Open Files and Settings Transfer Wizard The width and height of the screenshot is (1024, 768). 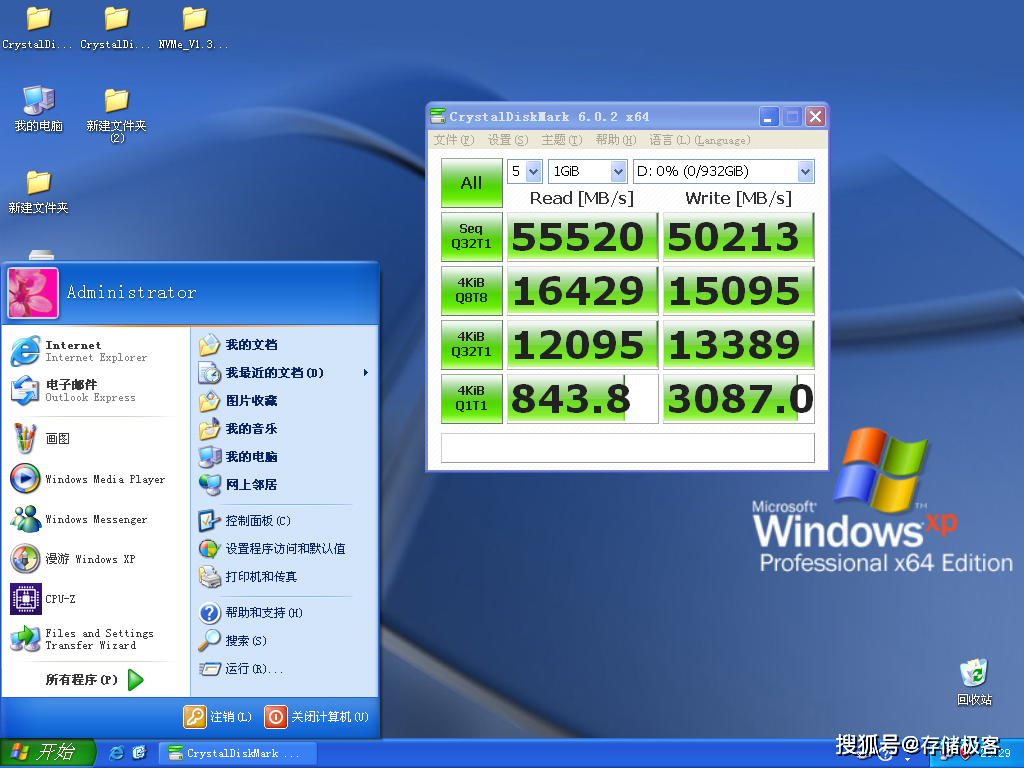(x=95, y=639)
